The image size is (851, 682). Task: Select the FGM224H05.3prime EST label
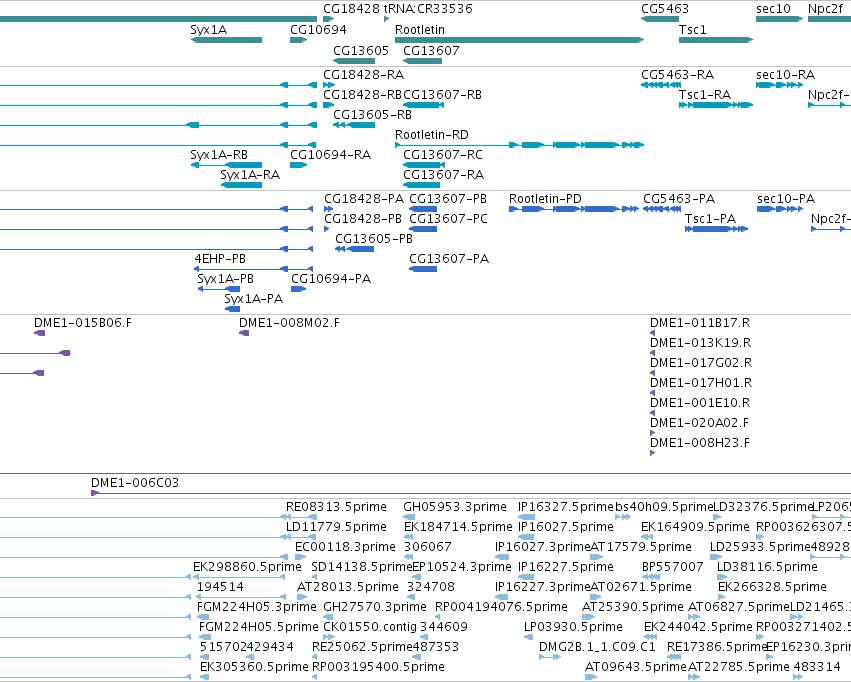tap(257, 607)
